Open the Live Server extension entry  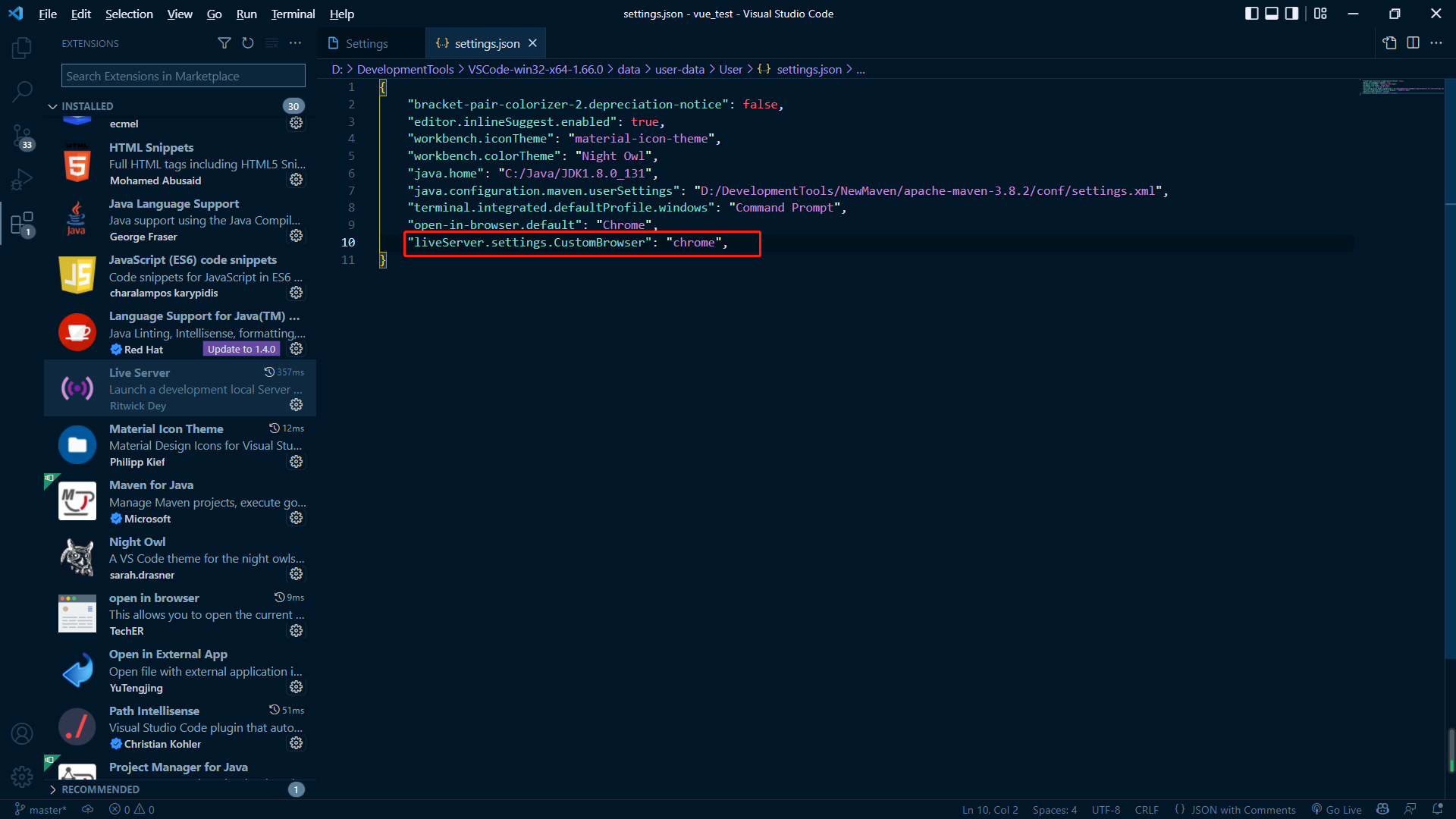coord(180,388)
